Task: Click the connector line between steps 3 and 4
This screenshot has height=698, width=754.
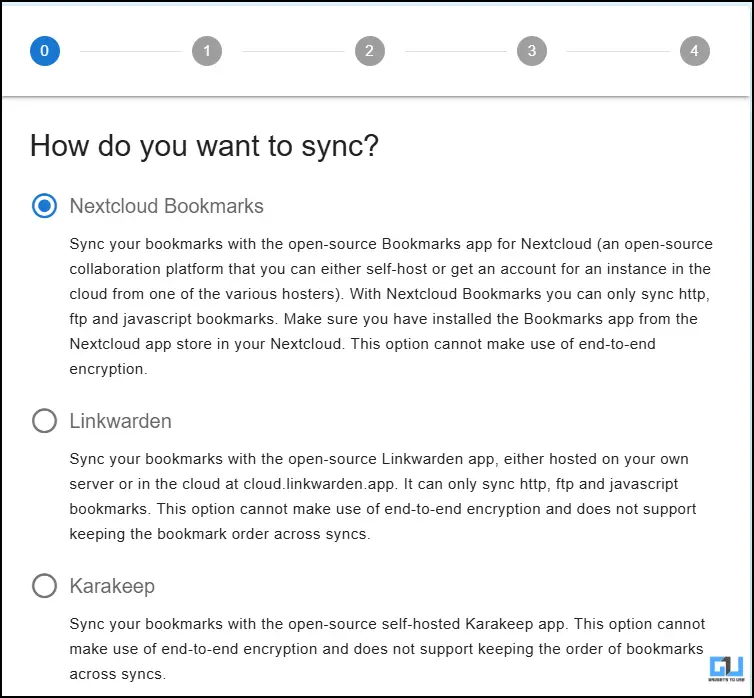Action: 612,51
